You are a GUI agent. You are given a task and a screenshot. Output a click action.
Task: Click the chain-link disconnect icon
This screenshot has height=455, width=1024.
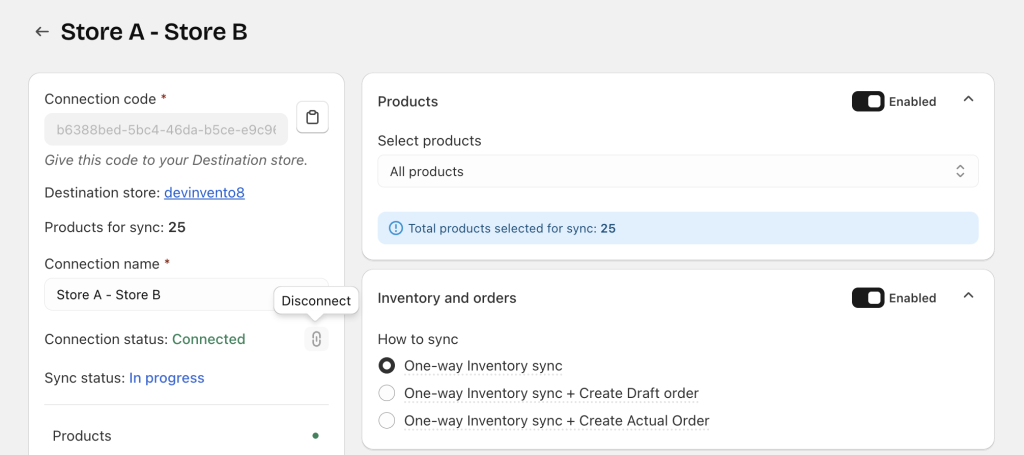[316, 339]
